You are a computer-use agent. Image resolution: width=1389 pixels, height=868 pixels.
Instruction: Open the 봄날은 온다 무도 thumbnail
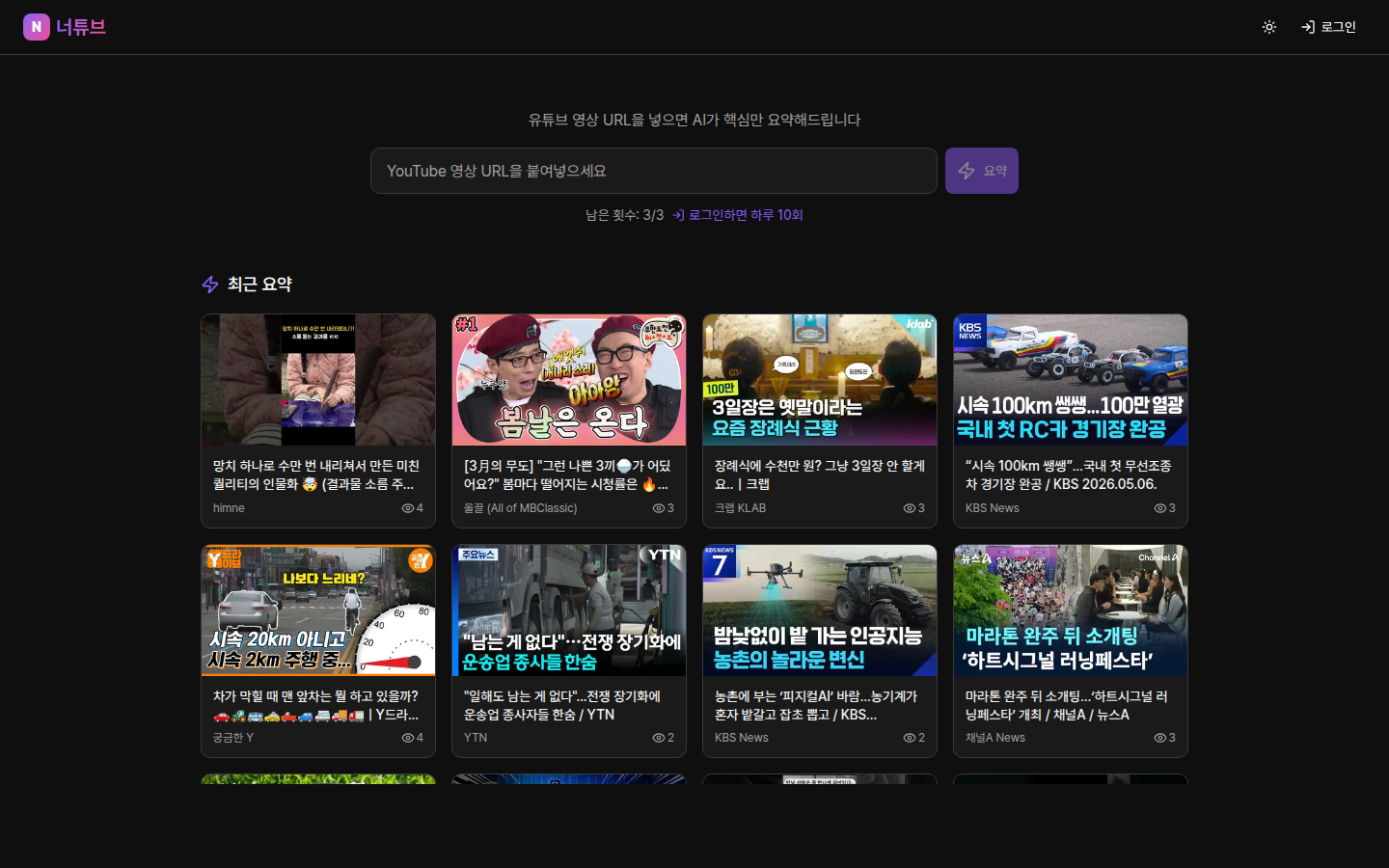pyautogui.click(x=569, y=380)
